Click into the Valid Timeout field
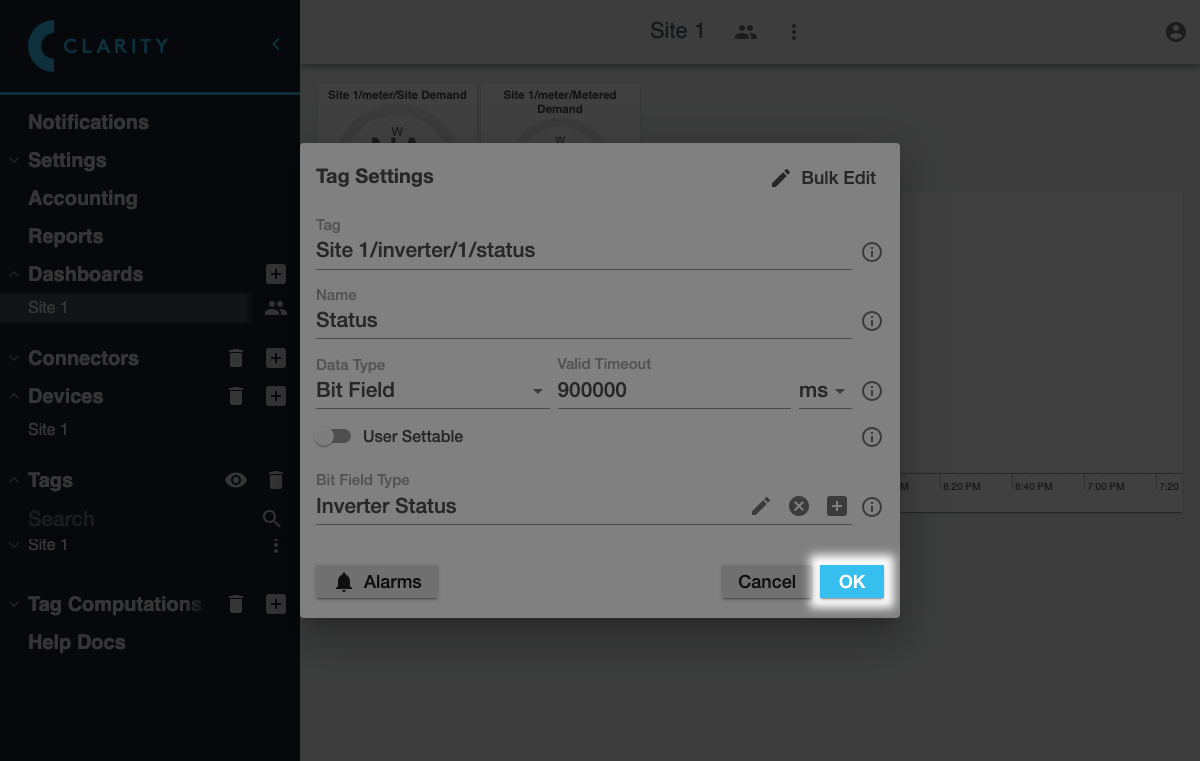The height and width of the screenshot is (761, 1200). pos(672,391)
